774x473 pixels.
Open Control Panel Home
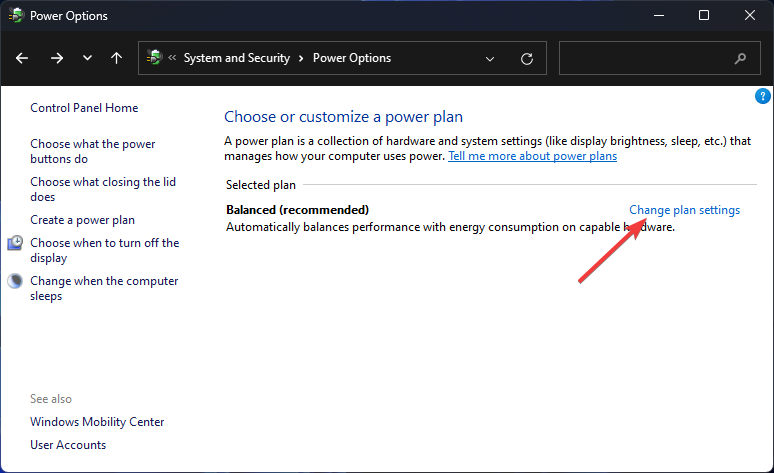coord(84,108)
